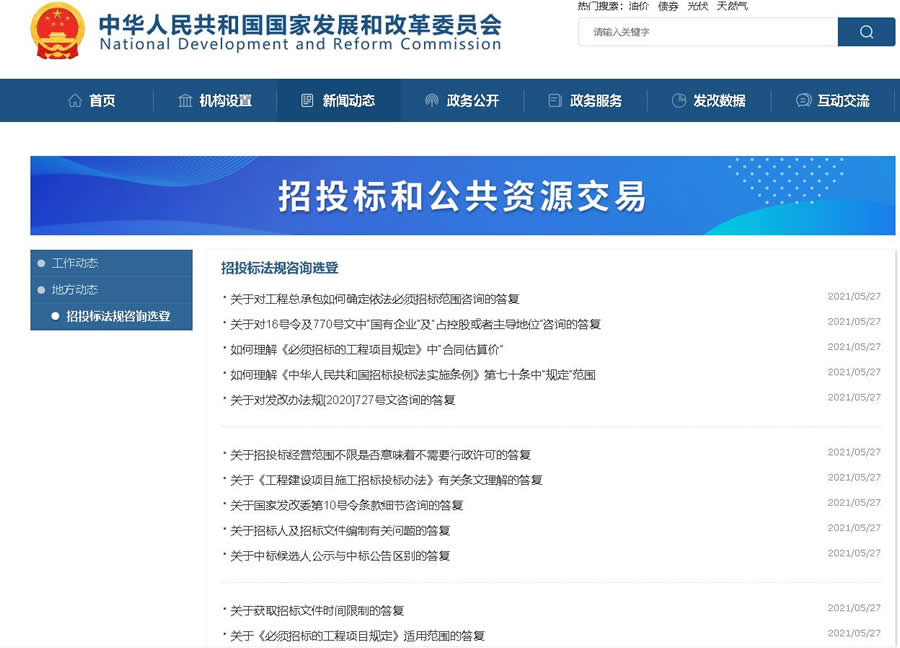Click the building icon beside 机构设置
The image size is (900, 648).
coord(185,100)
